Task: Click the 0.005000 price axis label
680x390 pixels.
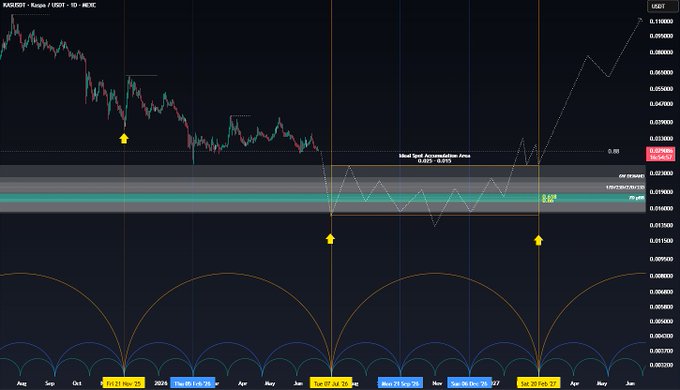Action: click(661, 321)
